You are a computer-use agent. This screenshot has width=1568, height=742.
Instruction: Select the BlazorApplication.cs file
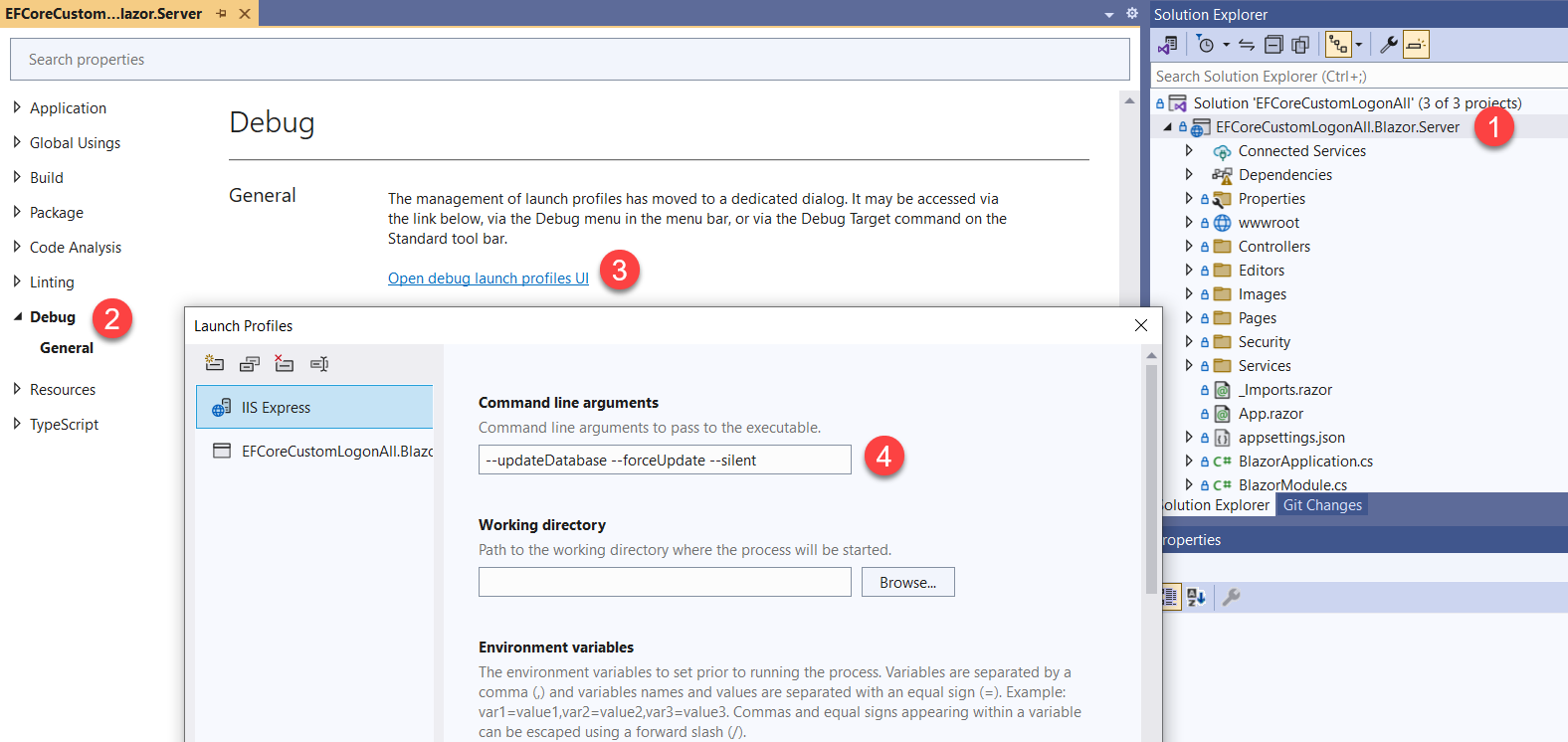point(1305,462)
